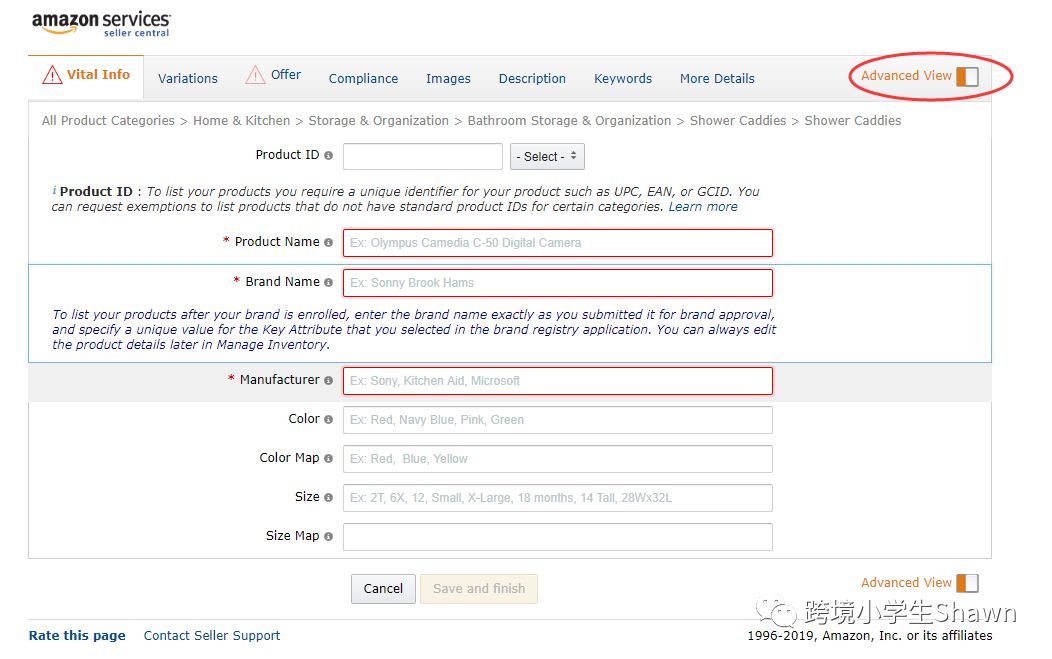The width and height of the screenshot is (1052, 659).
Task: Click the Cancel button
Action: (383, 589)
